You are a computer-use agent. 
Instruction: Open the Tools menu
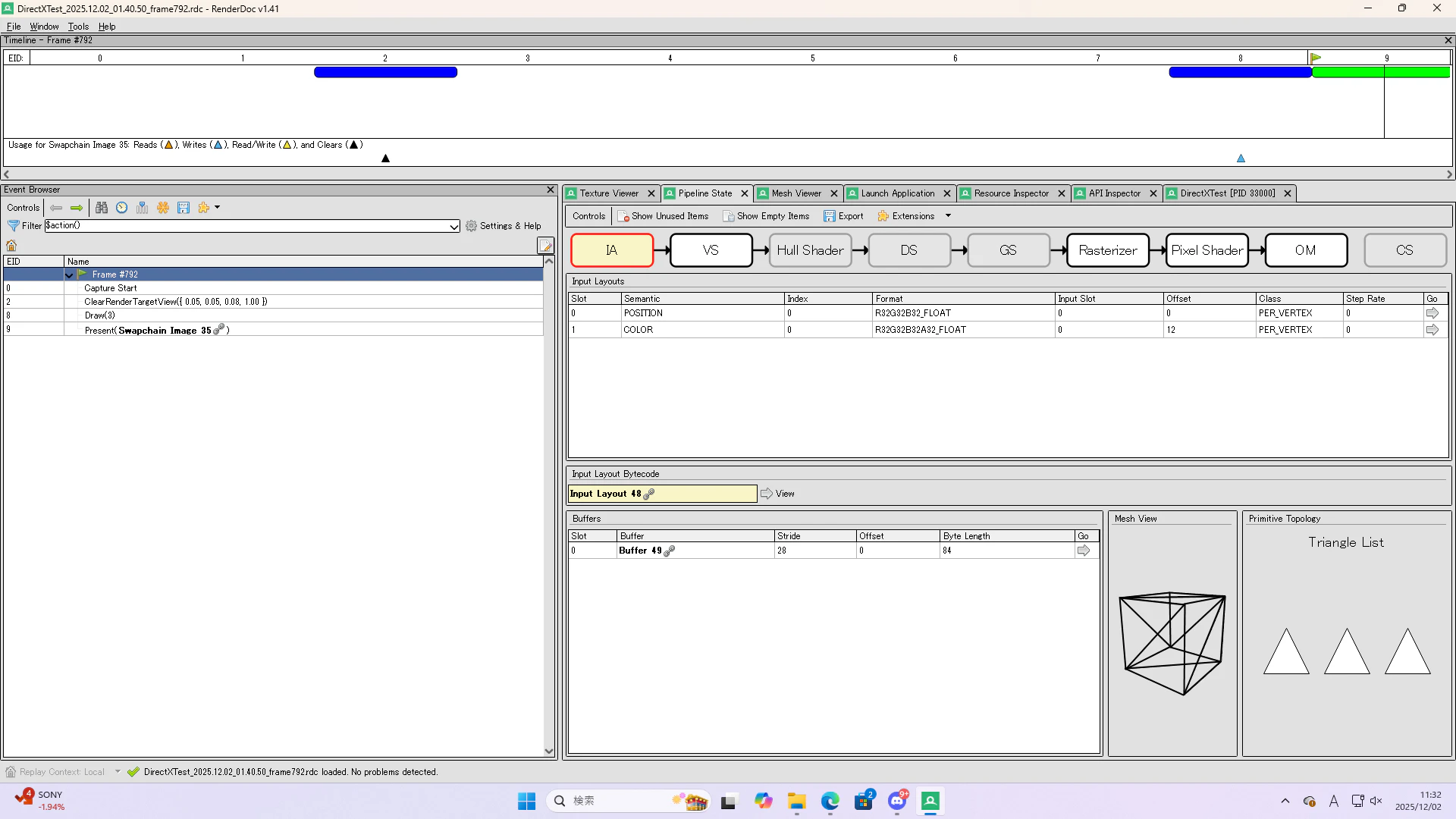(78, 27)
